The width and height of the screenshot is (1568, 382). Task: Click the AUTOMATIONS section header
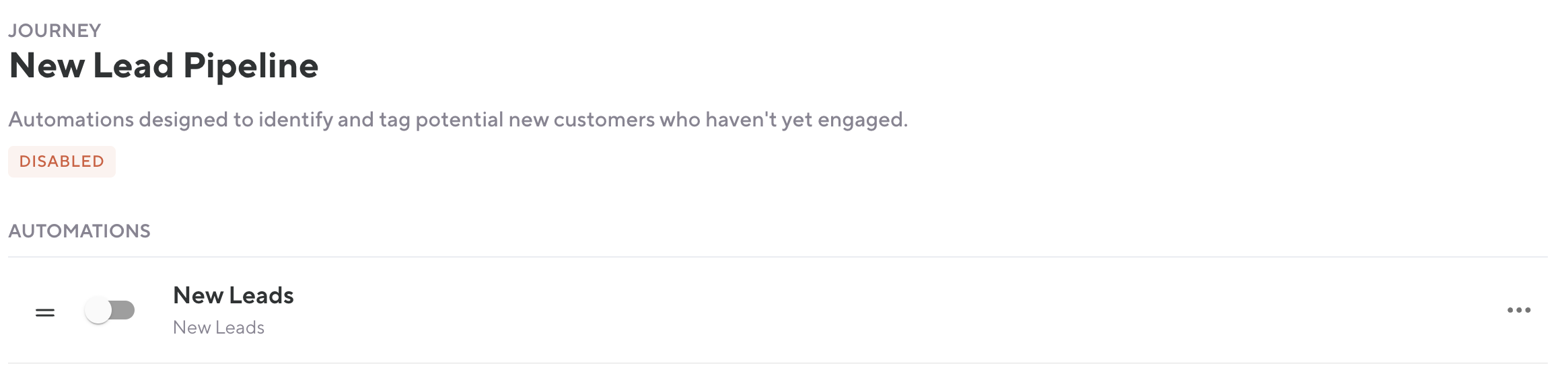click(x=79, y=231)
